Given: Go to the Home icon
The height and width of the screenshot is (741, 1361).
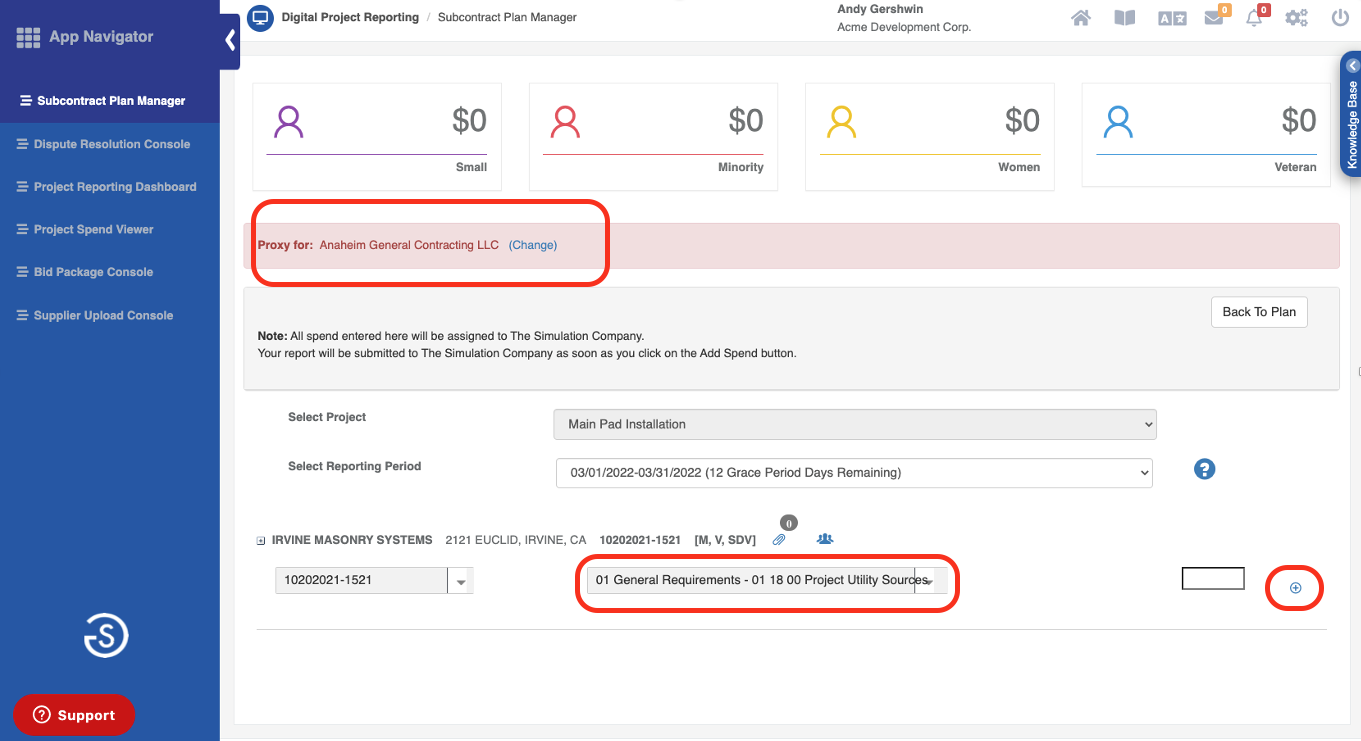Looking at the screenshot, I should pyautogui.click(x=1081, y=18).
